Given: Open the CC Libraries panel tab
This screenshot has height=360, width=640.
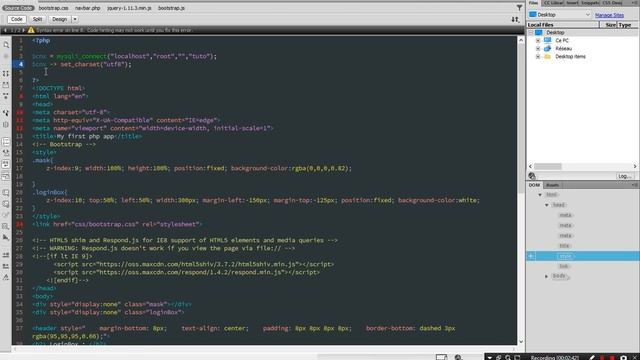Looking at the screenshot, I should pos(553,3).
